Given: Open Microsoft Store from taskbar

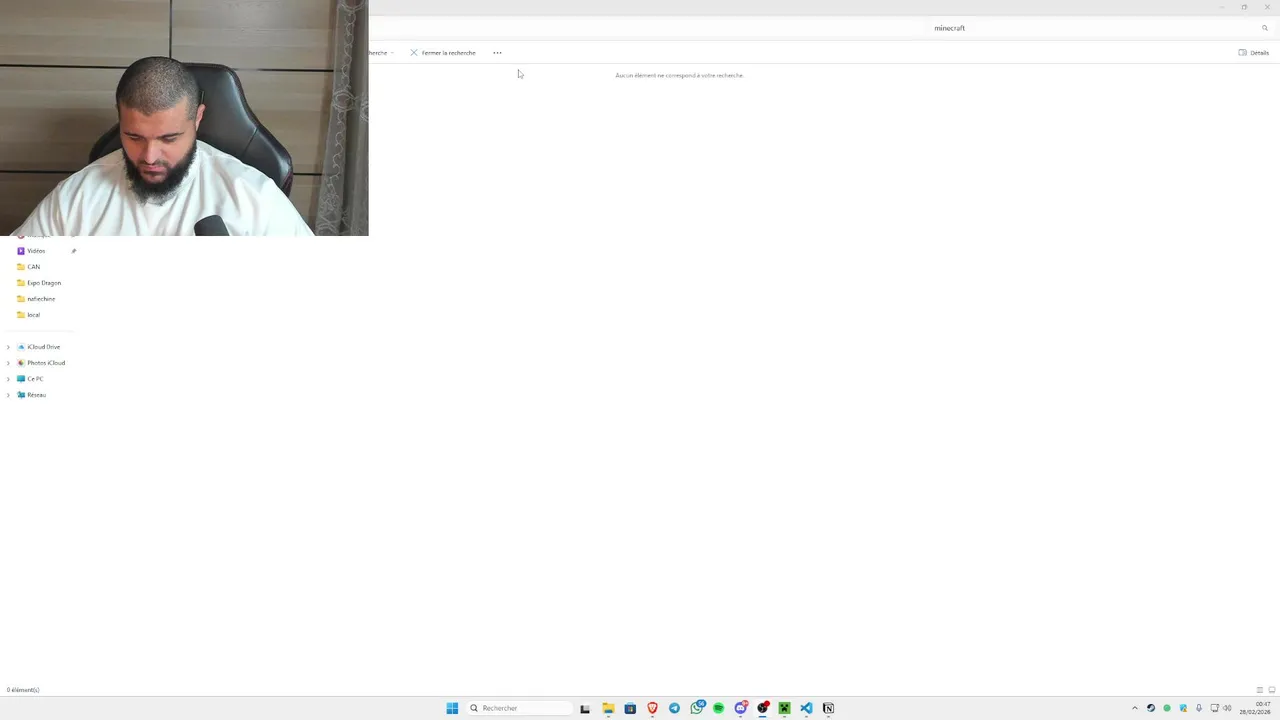Looking at the screenshot, I should tap(630, 708).
